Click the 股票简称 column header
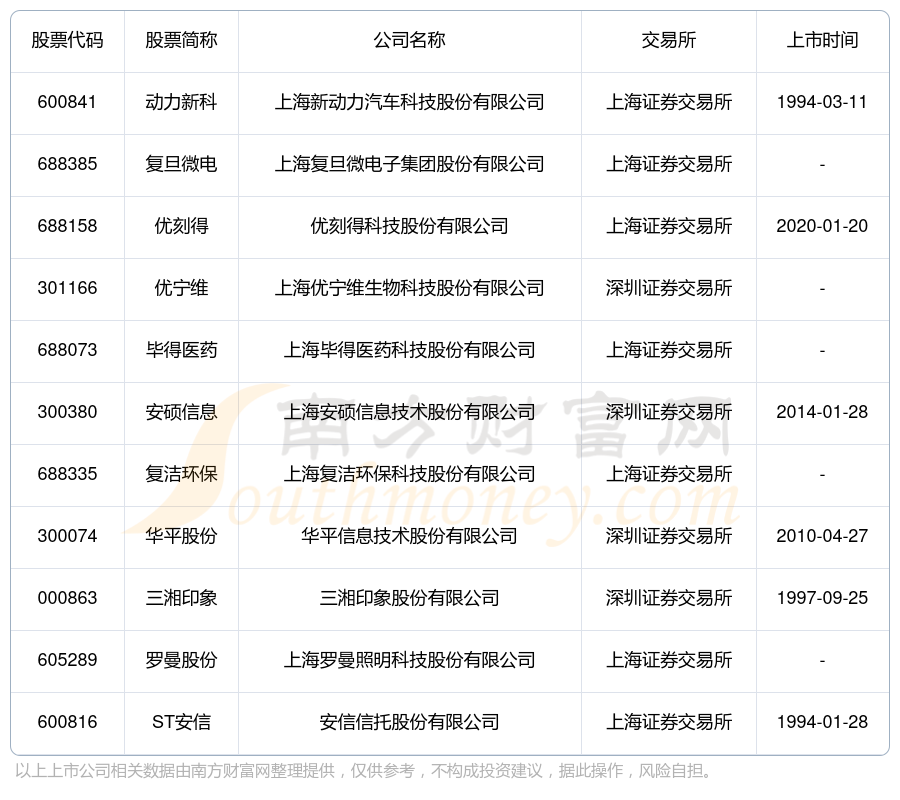The width and height of the screenshot is (900, 800). coord(181,40)
